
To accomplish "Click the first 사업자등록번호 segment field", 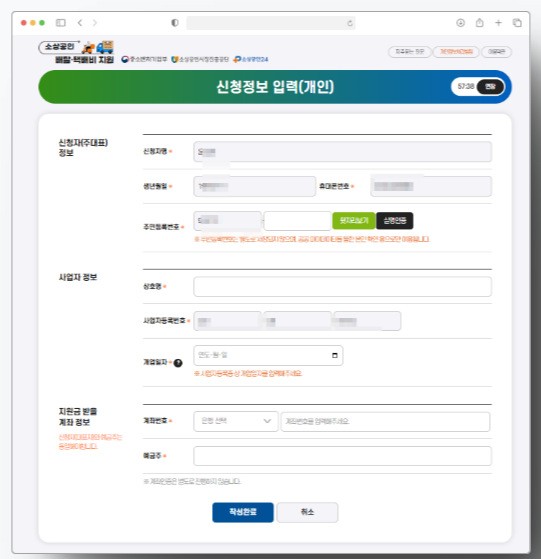I will (x=227, y=321).
